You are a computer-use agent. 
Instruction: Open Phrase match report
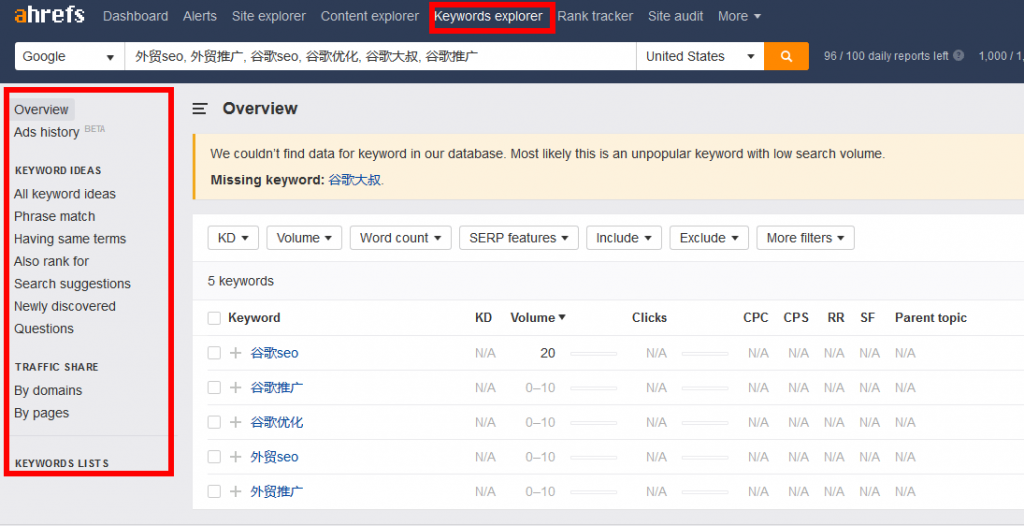(x=55, y=216)
